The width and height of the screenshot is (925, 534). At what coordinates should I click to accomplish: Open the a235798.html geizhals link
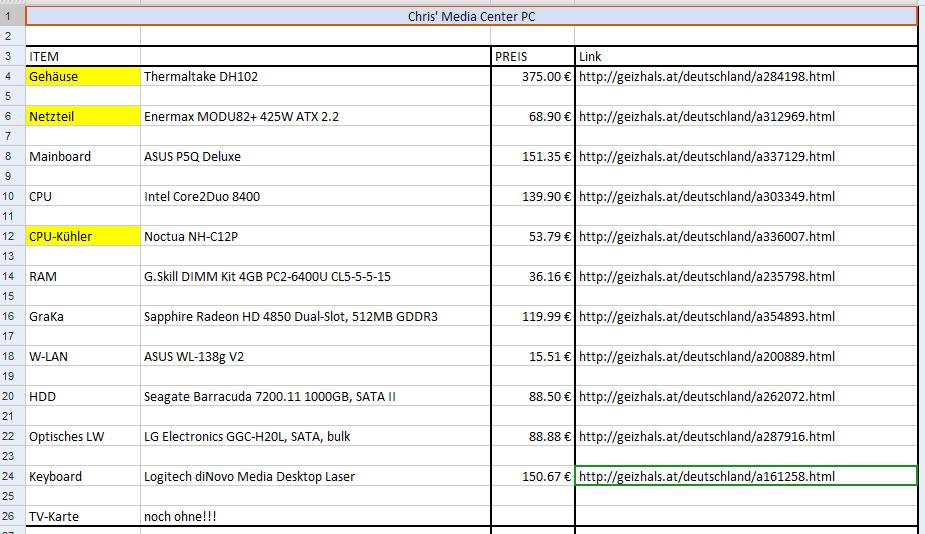[707, 277]
